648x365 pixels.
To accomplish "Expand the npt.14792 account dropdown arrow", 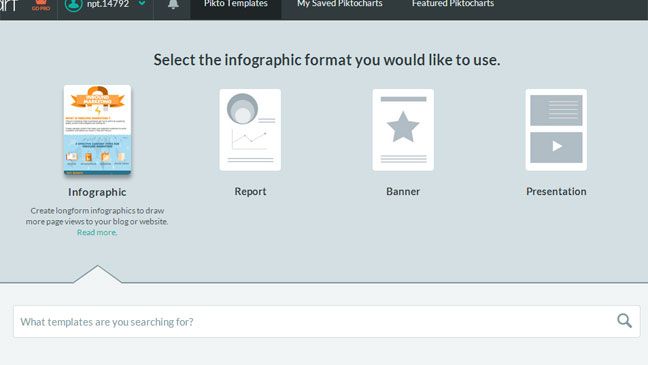I will click(142, 3).
